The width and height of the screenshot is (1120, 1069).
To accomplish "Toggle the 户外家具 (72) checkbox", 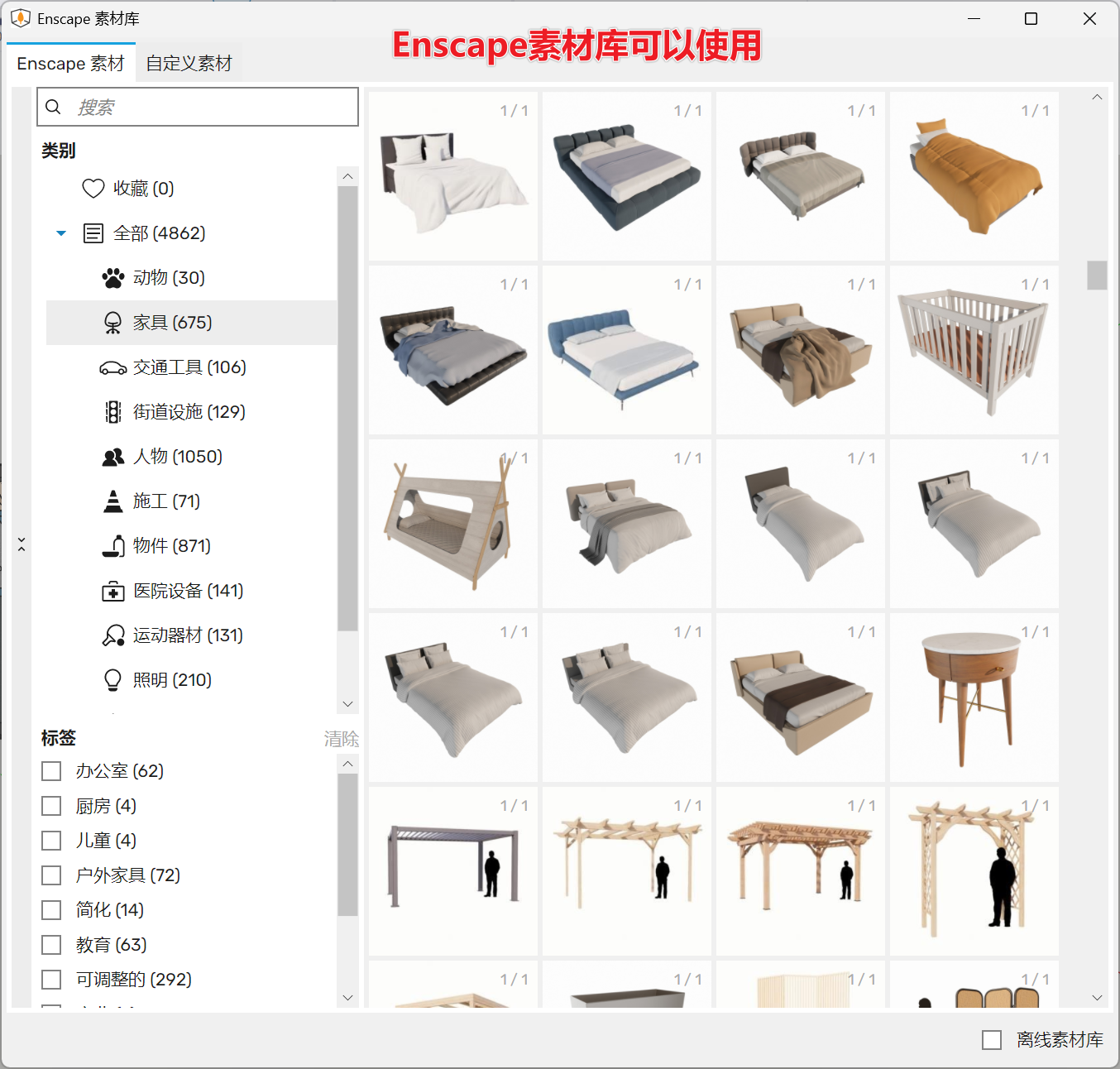I will pos(51,875).
